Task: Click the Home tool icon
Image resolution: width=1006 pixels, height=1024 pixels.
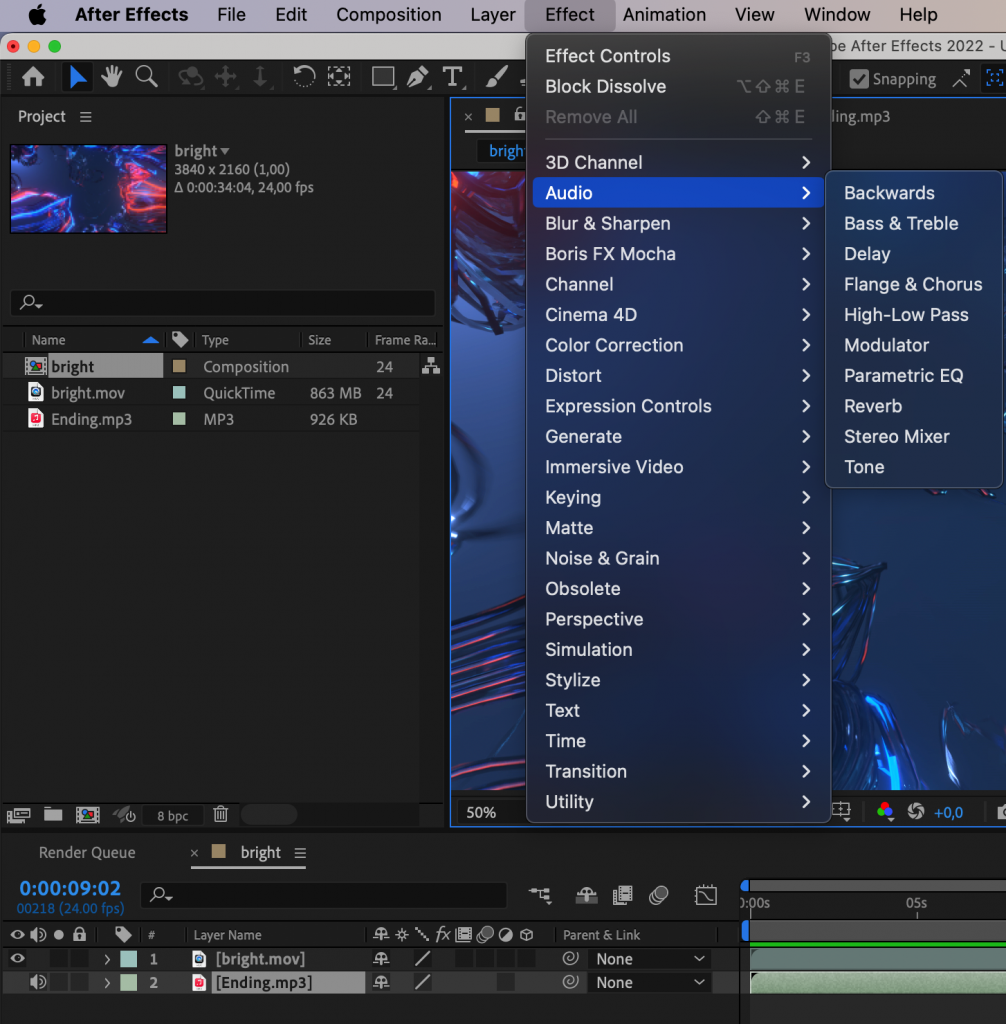Action: pyautogui.click(x=34, y=78)
